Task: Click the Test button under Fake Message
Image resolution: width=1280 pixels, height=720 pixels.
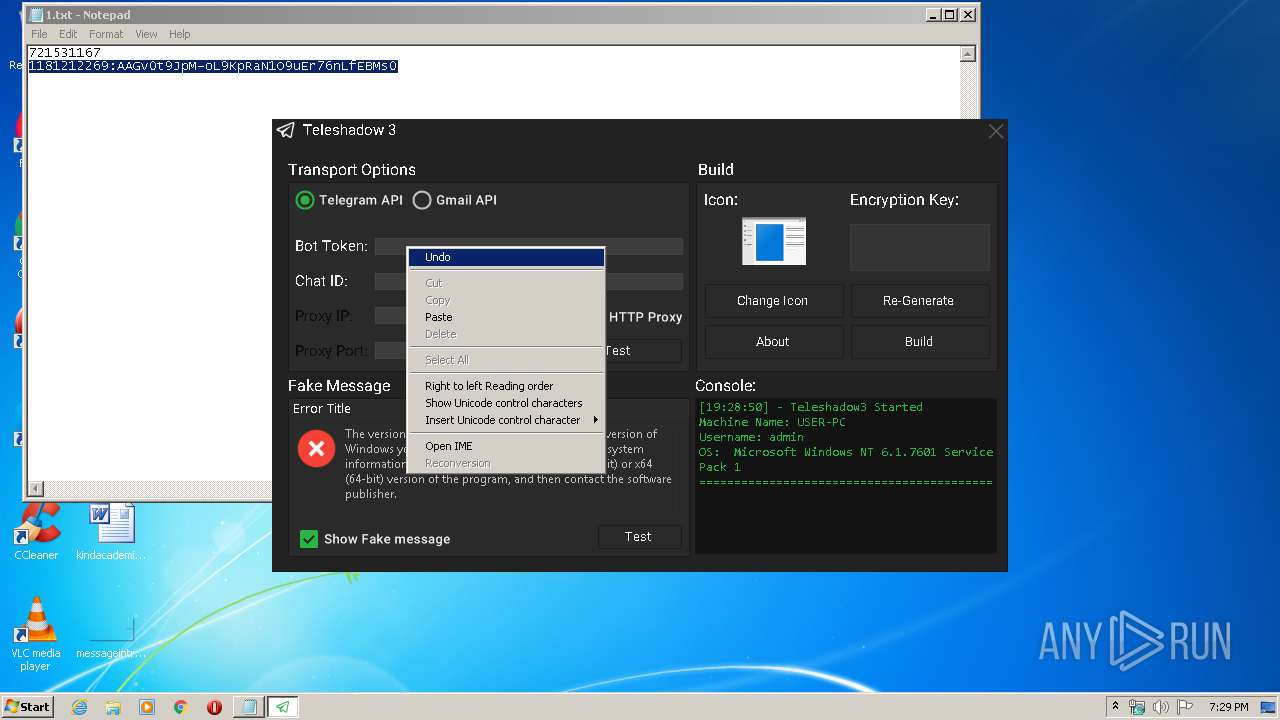Action: click(x=638, y=537)
